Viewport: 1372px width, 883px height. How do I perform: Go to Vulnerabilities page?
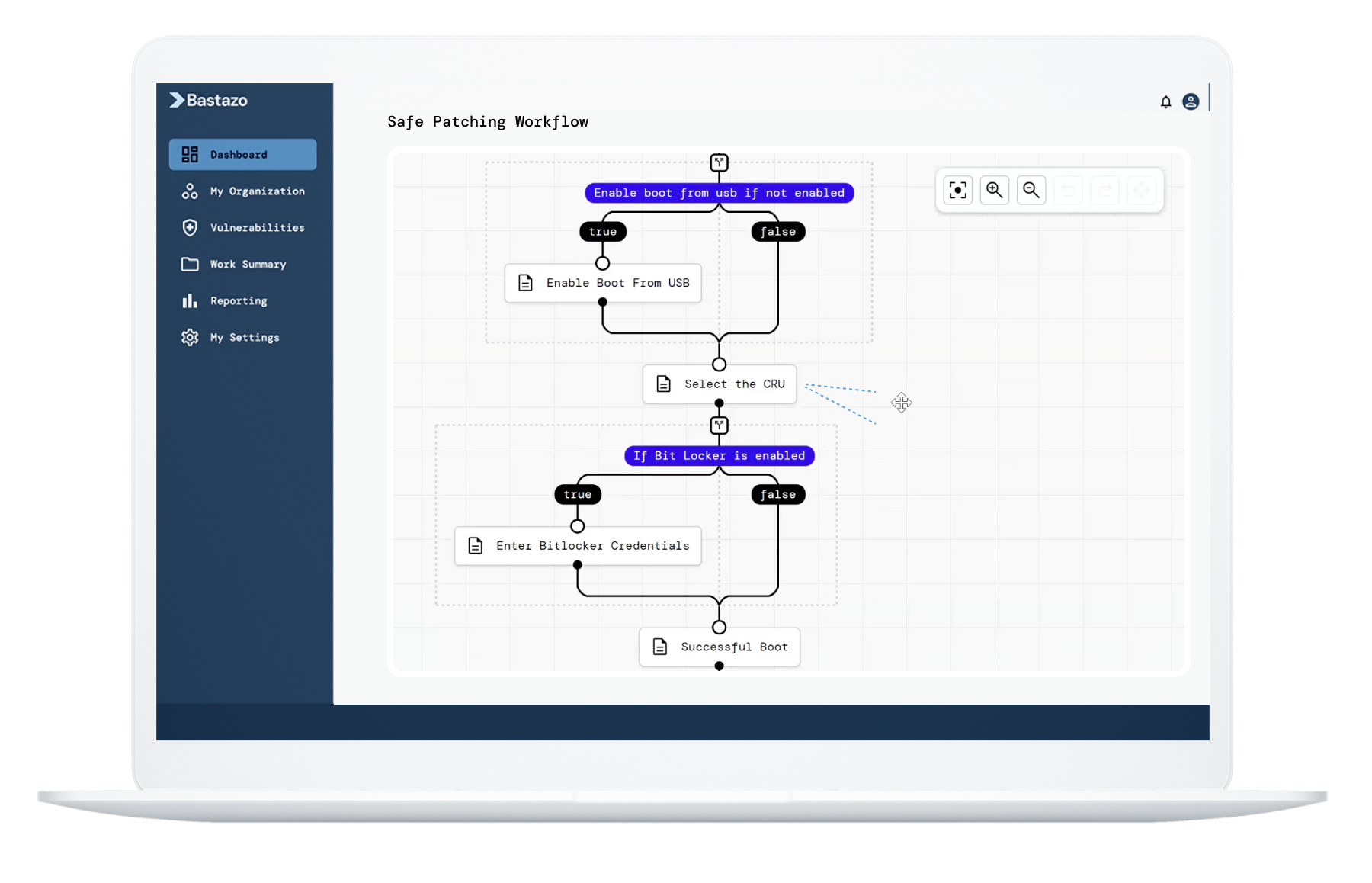242,227
